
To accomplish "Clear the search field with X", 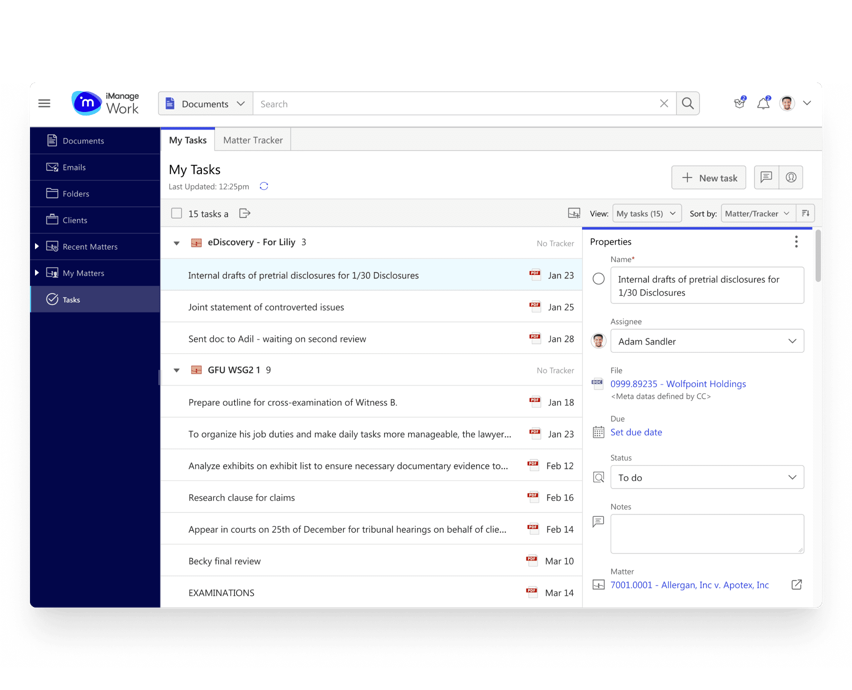I will coord(663,104).
